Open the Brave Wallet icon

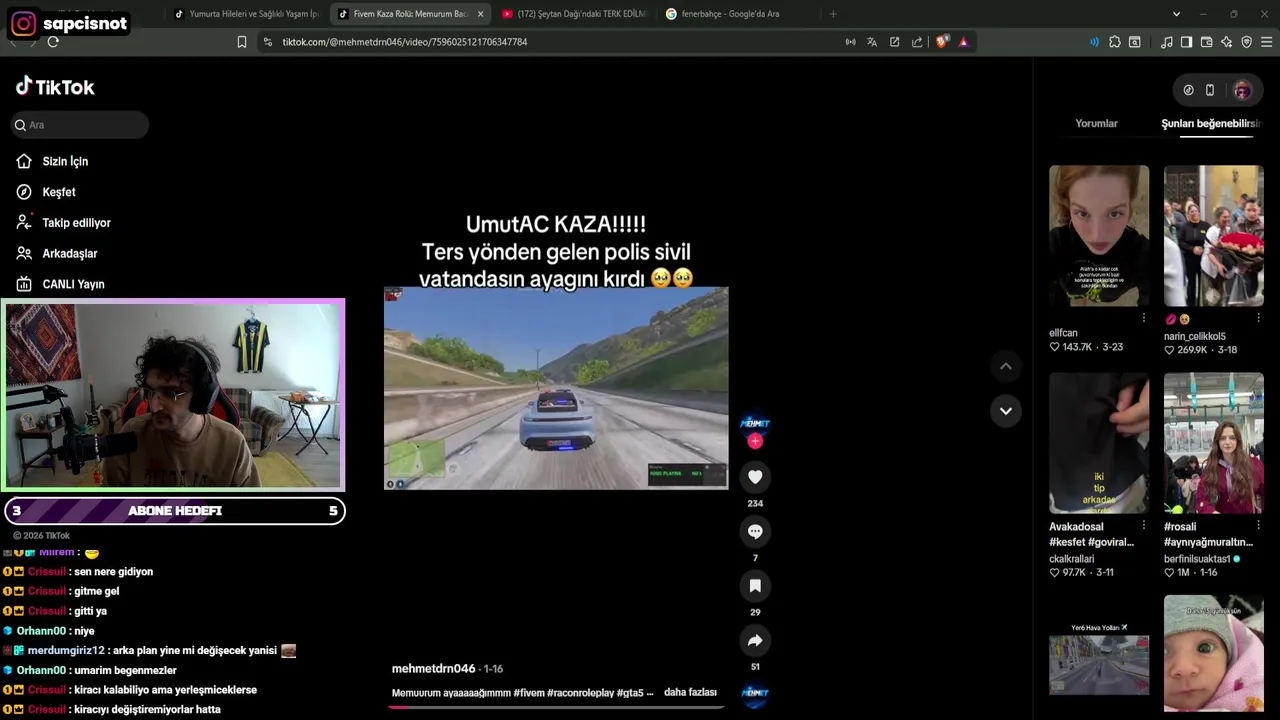point(1207,42)
